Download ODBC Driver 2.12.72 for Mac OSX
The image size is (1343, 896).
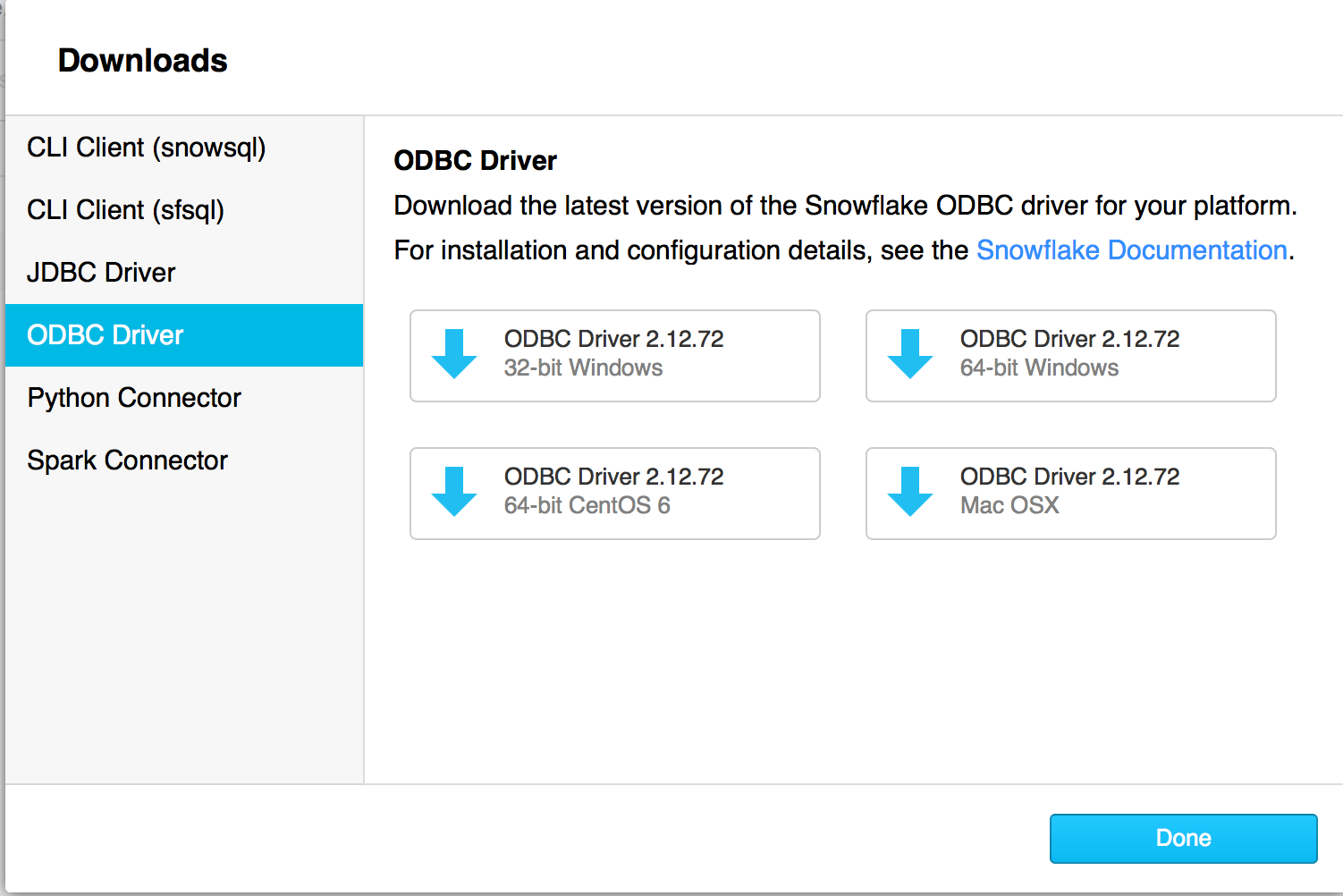click(x=1069, y=494)
